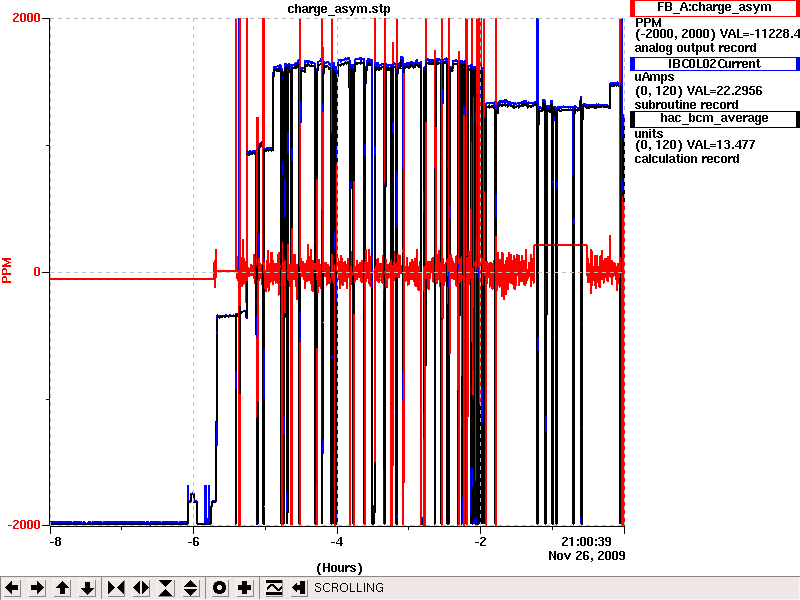The width and height of the screenshot is (800, 600).
Task: Click the 2000 y-axis maximum label
Action: coord(26,18)
